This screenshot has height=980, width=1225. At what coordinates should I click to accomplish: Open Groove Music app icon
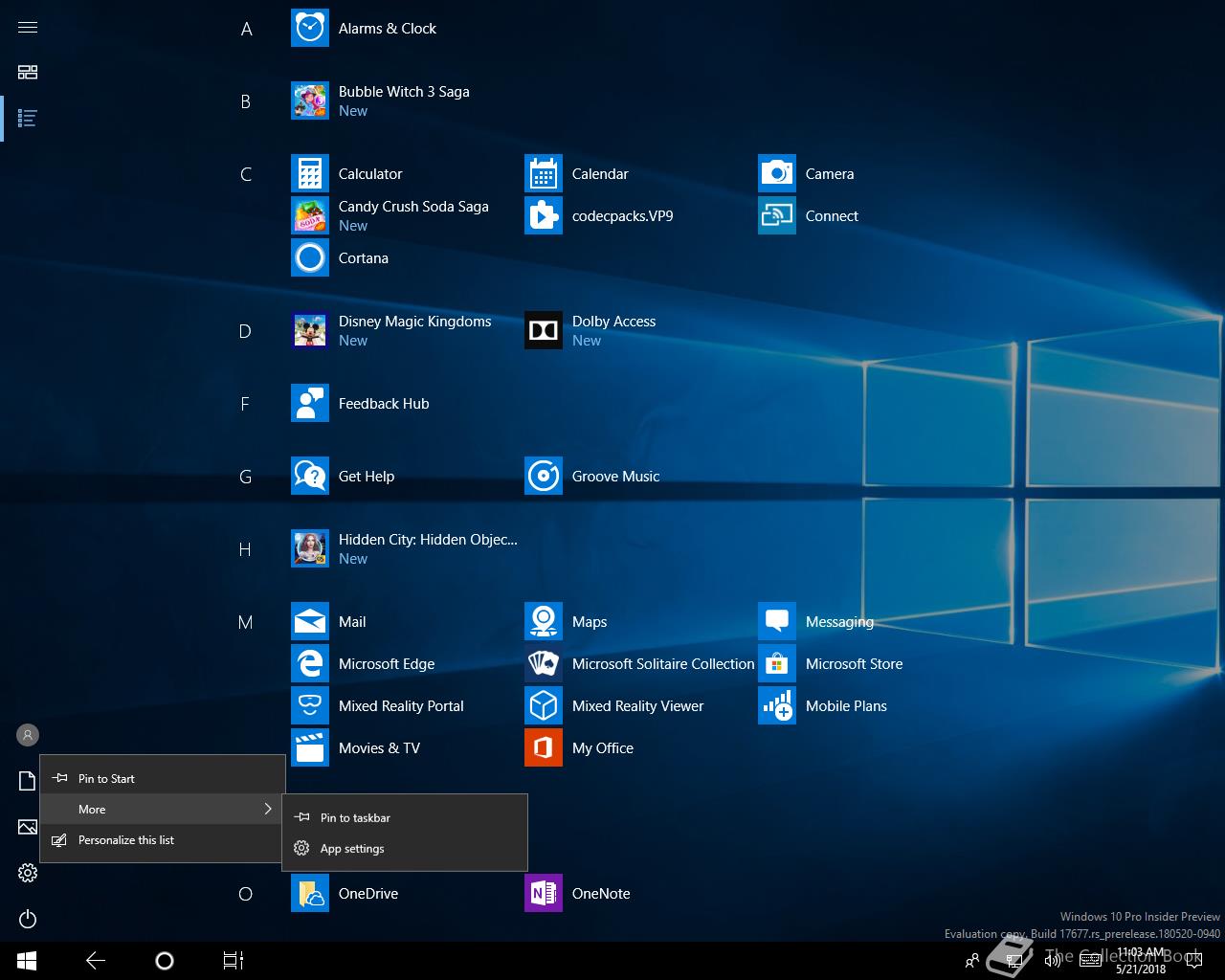[544, 476]
